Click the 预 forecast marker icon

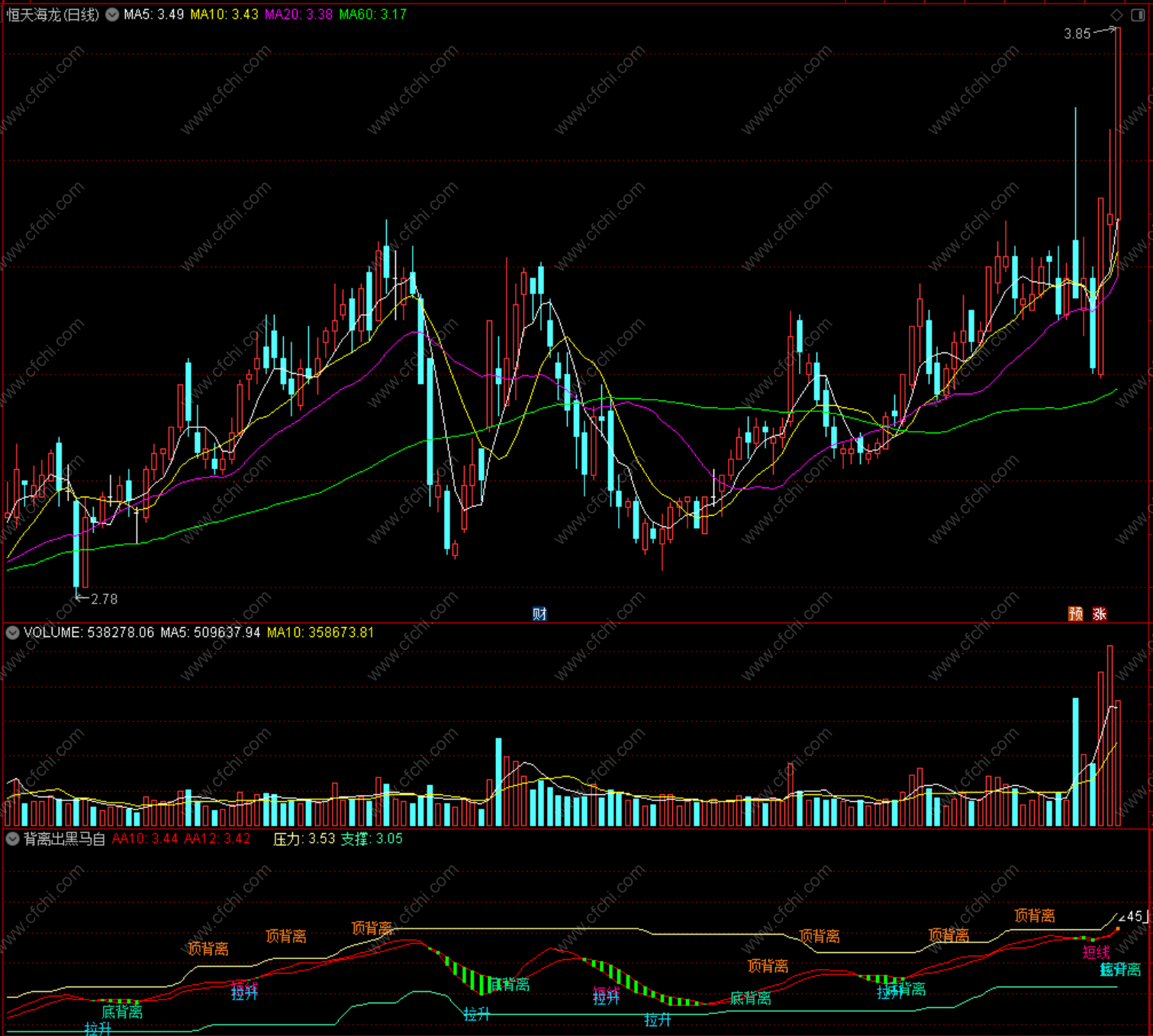click(x=1076, y=614)
